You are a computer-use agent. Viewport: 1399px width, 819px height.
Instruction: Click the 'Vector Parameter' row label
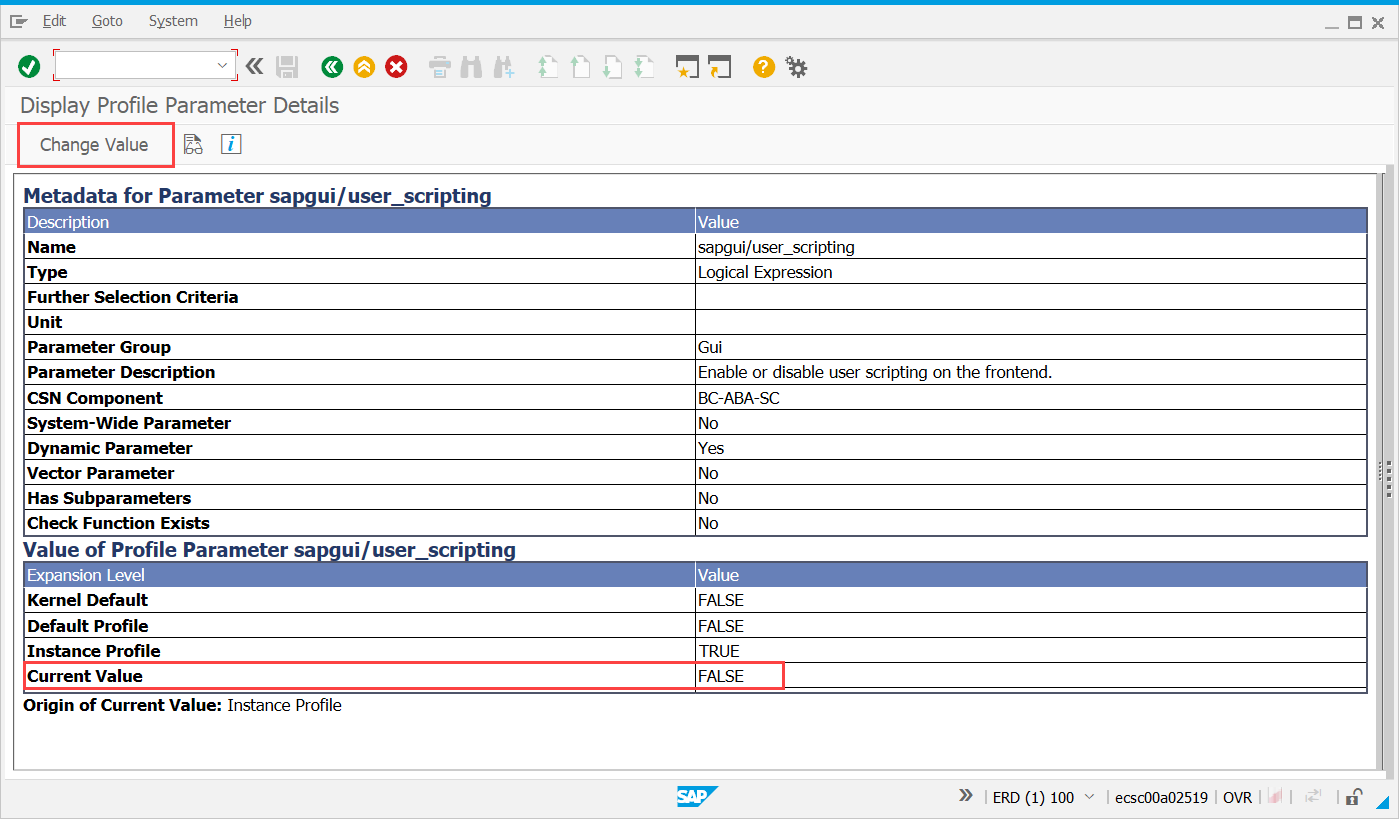click(101, 473)
